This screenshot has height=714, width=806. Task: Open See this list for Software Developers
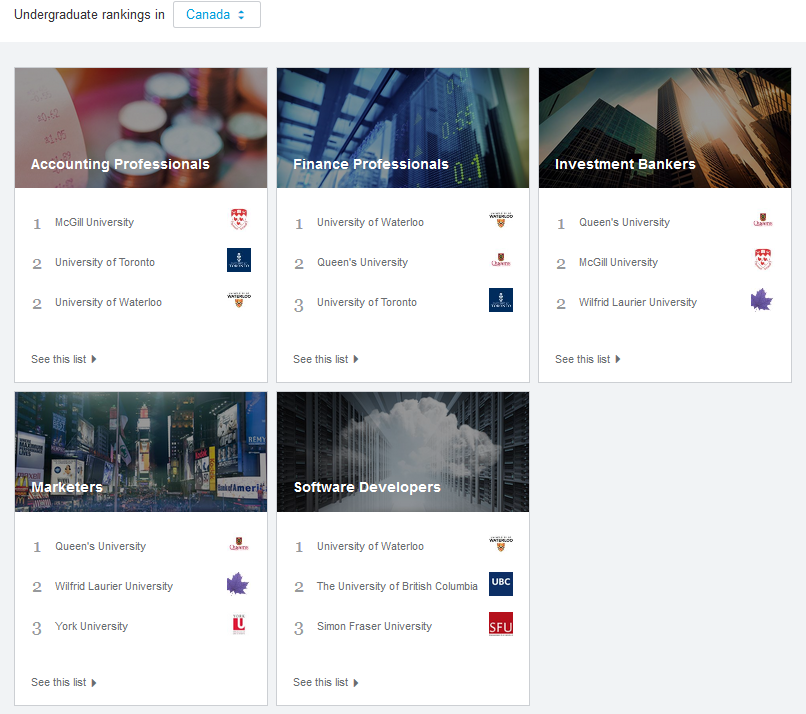pos(326,682)
